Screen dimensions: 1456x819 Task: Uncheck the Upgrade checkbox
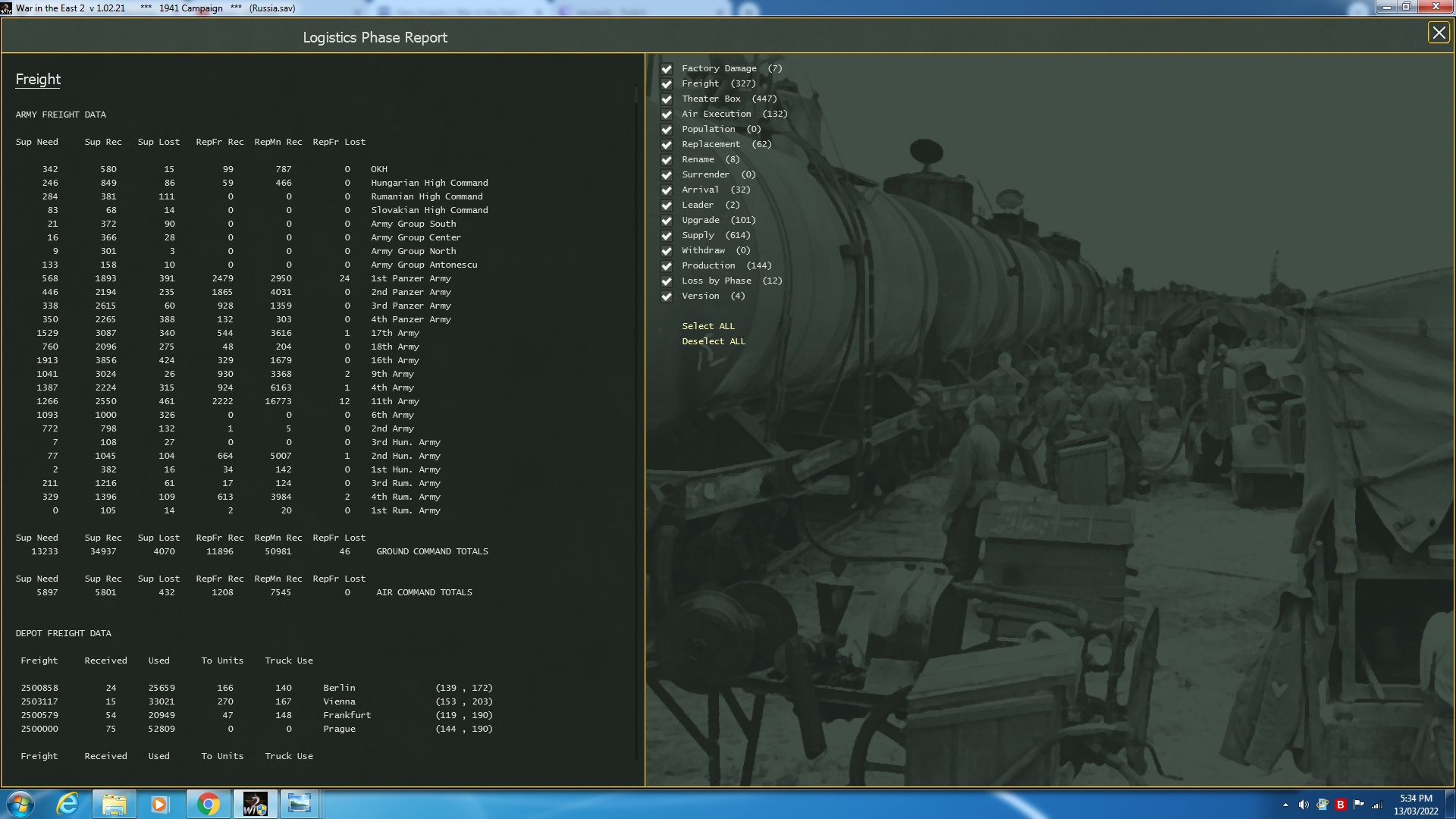click(x=667, y=221)
